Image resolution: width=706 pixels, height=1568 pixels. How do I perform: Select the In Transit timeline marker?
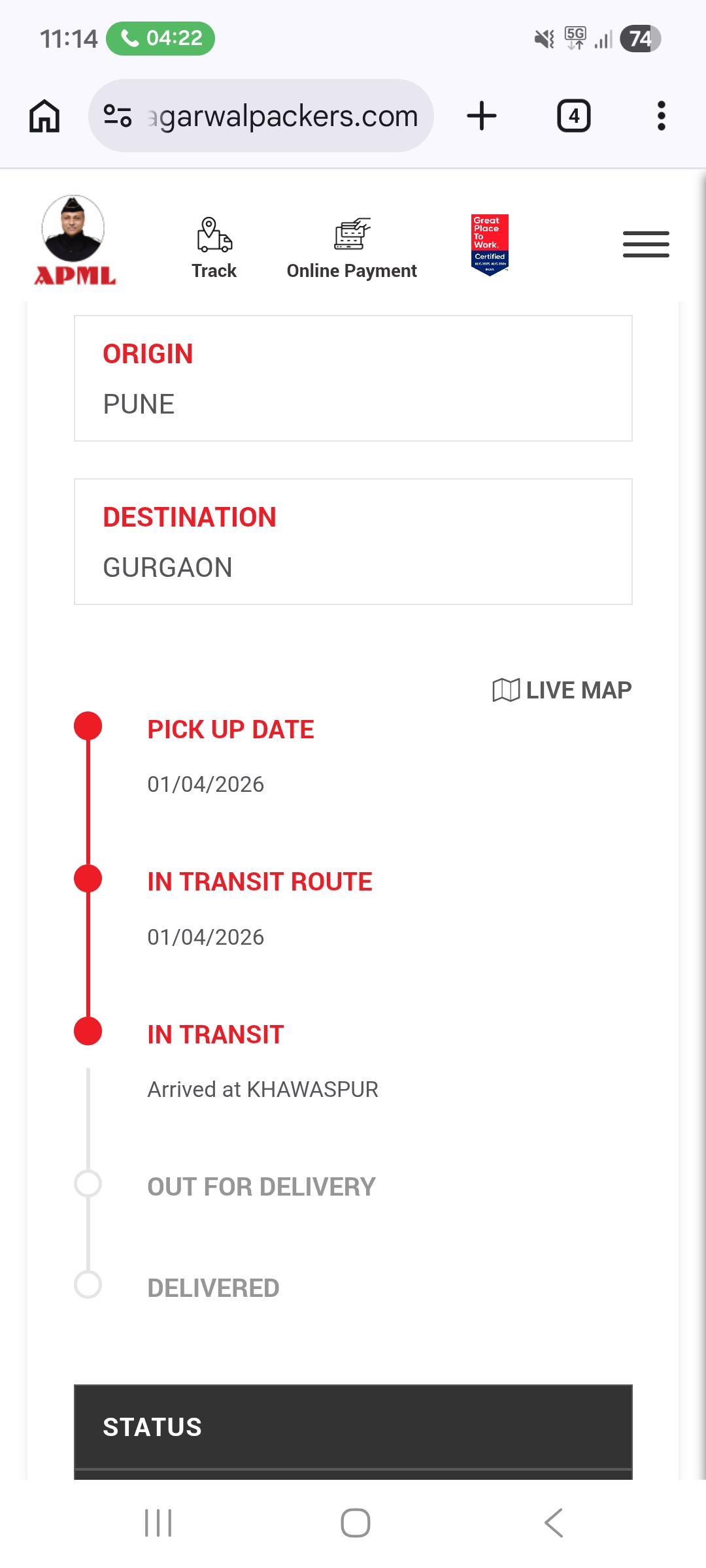[x=88, y=1032]
